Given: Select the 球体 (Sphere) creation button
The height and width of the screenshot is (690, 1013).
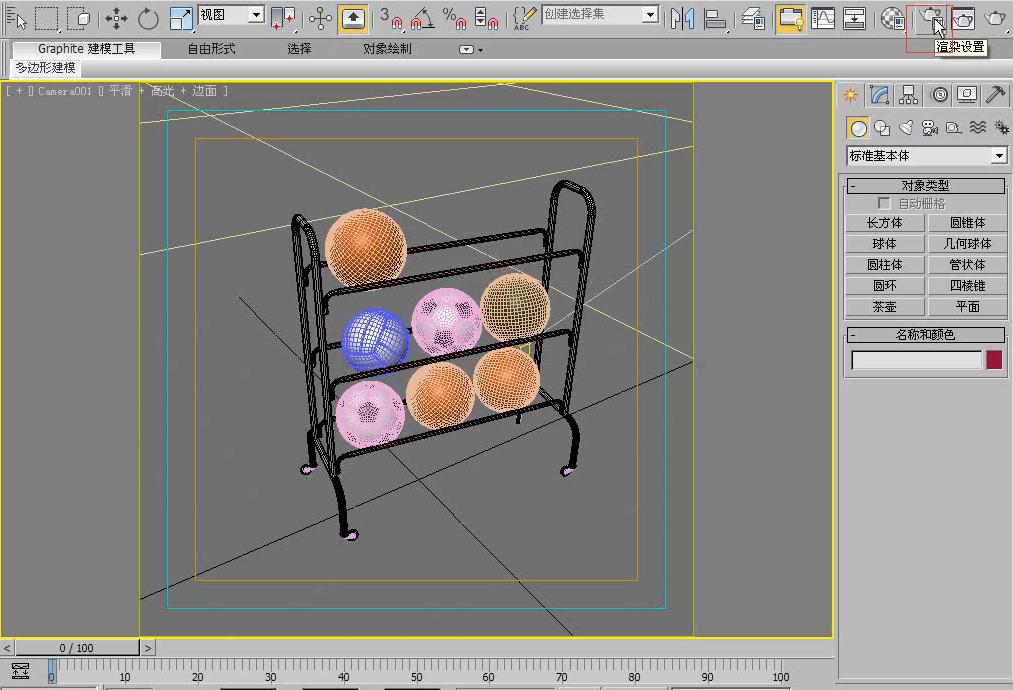Looking at the screenshot, I should pyautogui.click(x=884, y=243).
